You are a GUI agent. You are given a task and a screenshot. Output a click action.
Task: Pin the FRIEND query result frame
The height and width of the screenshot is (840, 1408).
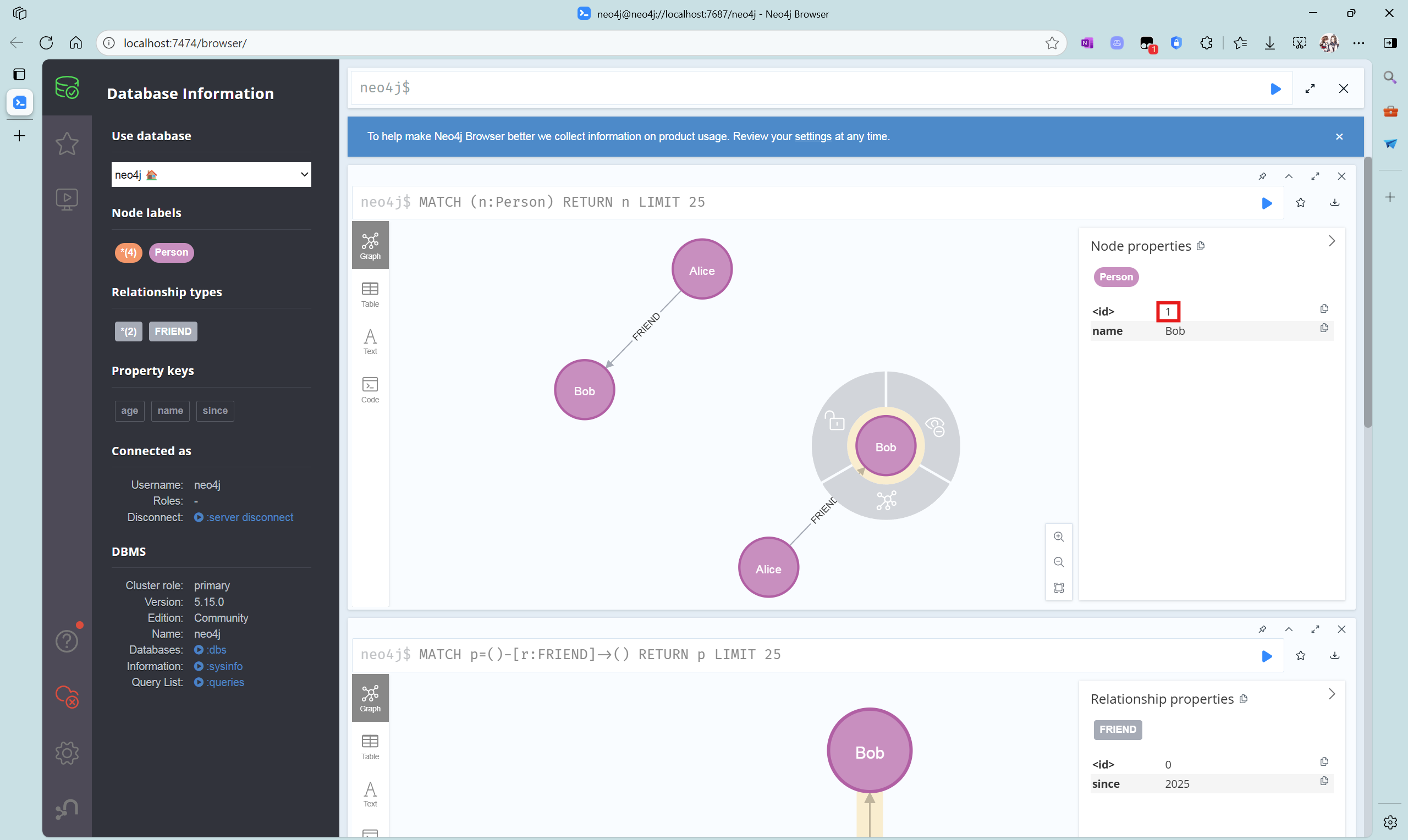click(x=1262, y=629)
